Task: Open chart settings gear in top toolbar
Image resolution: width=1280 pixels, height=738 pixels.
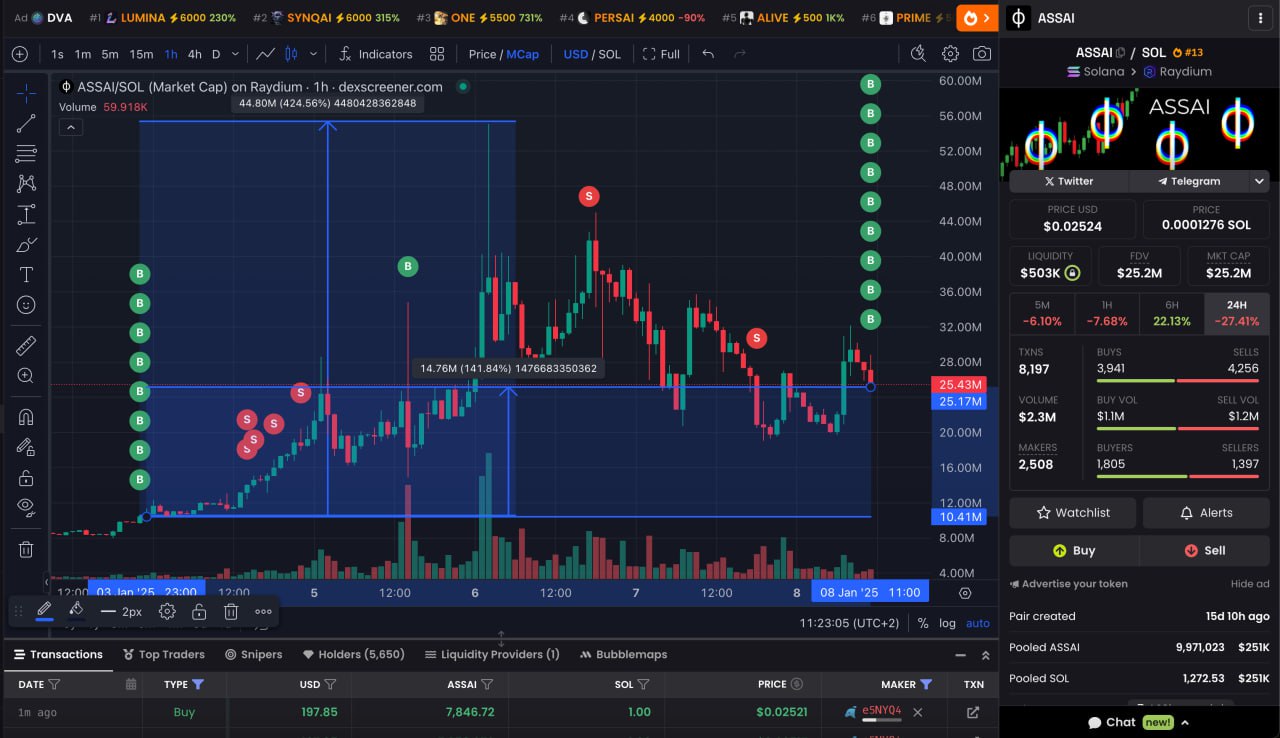Action: (950, 54)
